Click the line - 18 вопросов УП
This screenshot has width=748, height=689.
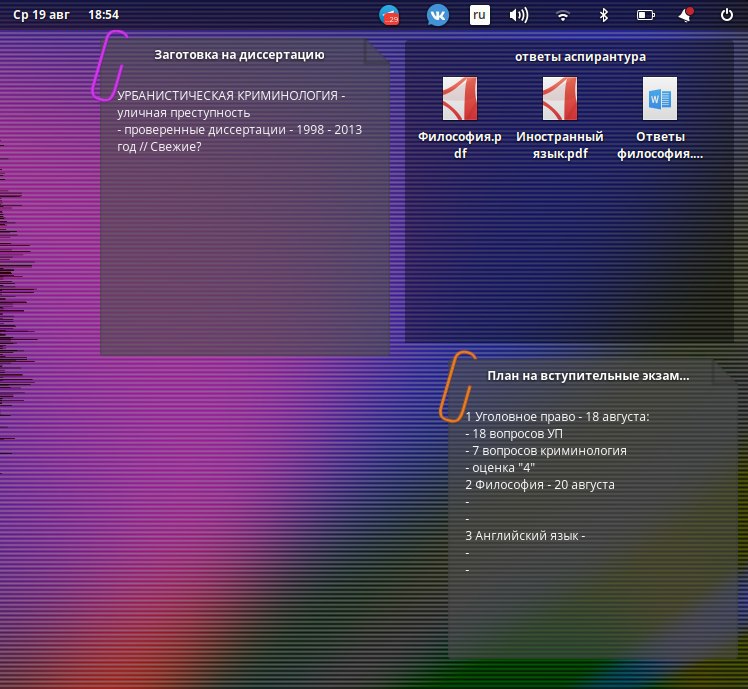(514, 434)
